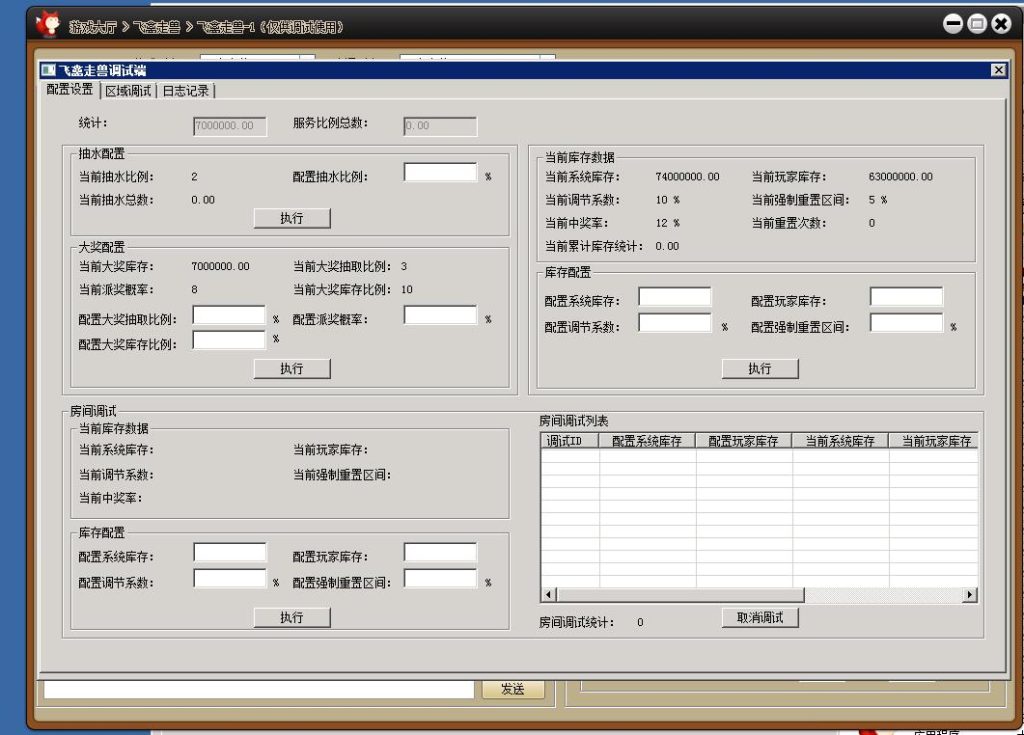1024x735 pixels.
Task: Maximize the game lobby window
Action: click(977, 24)
